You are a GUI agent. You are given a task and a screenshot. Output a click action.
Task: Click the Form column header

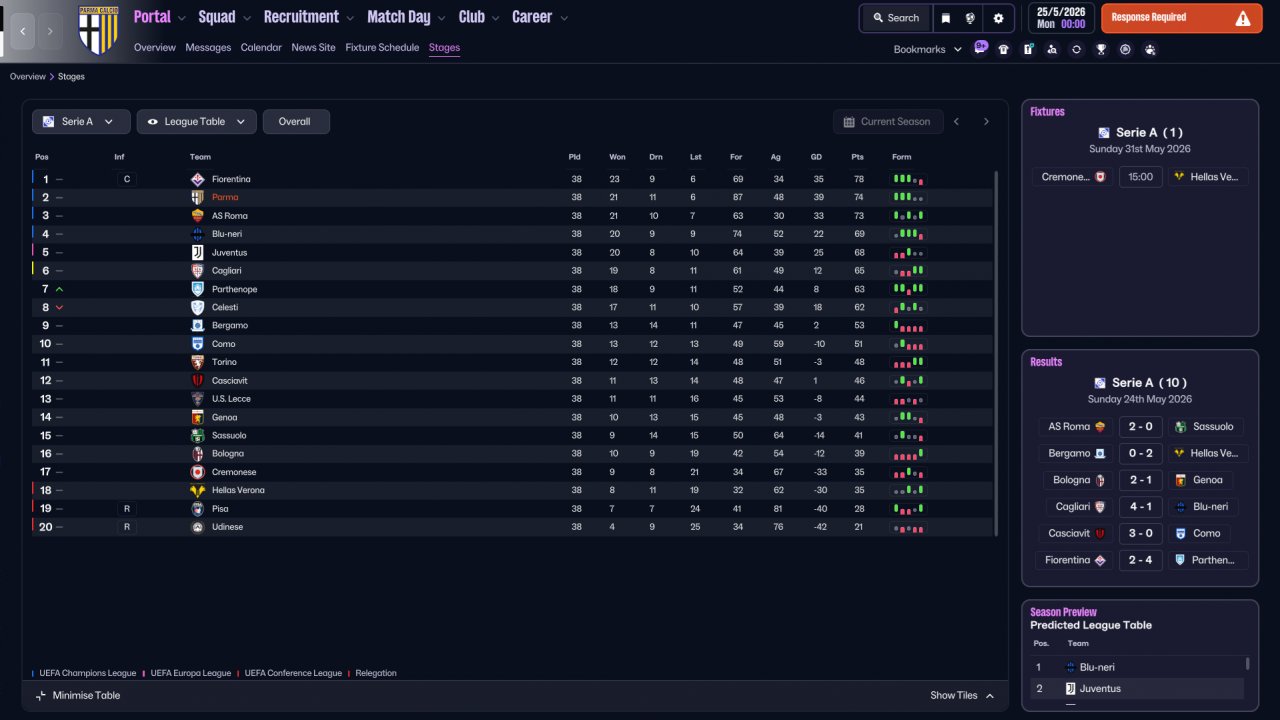(902, 157)
